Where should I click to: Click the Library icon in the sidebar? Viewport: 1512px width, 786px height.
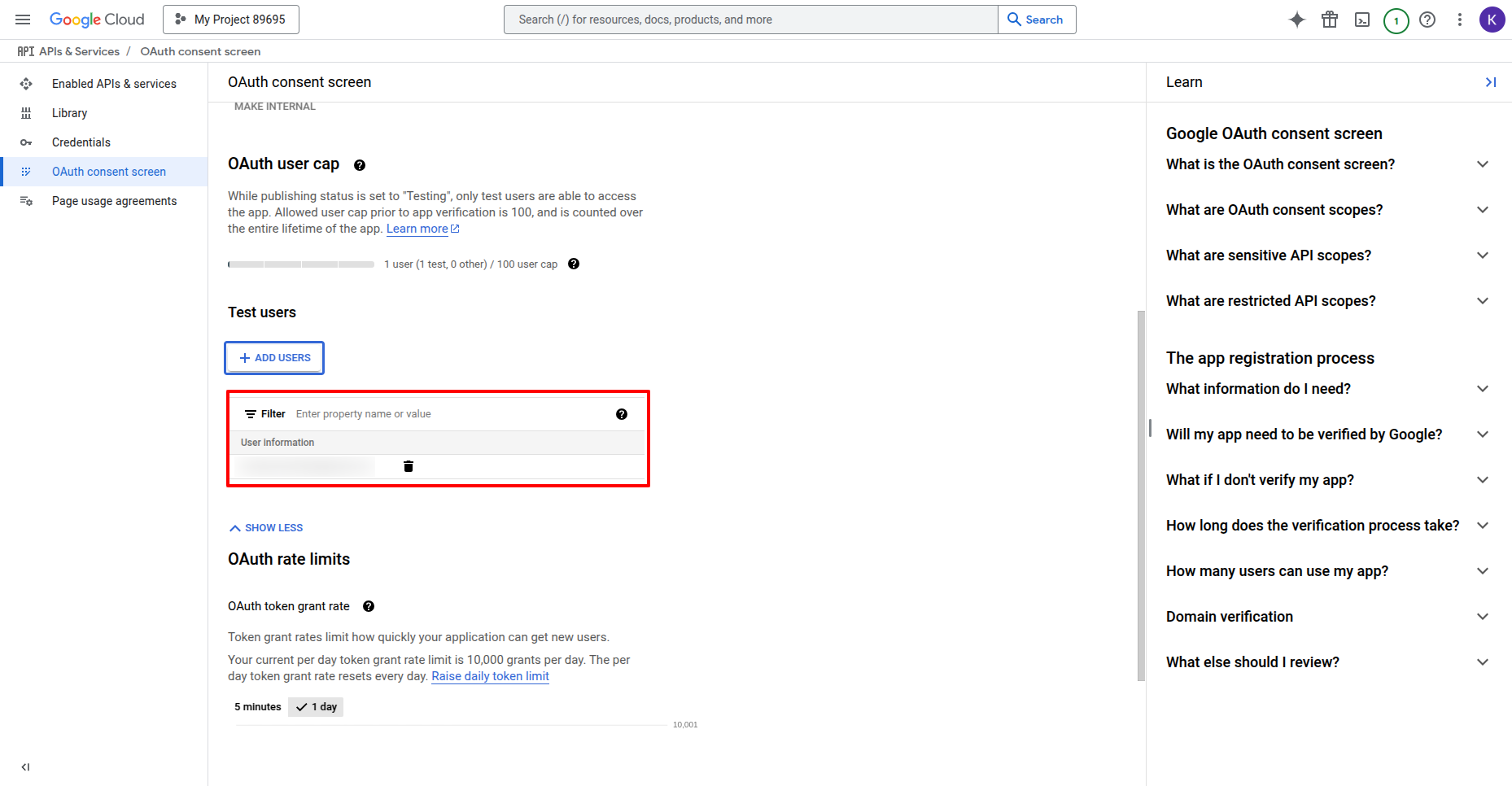[x=26, y=113]
